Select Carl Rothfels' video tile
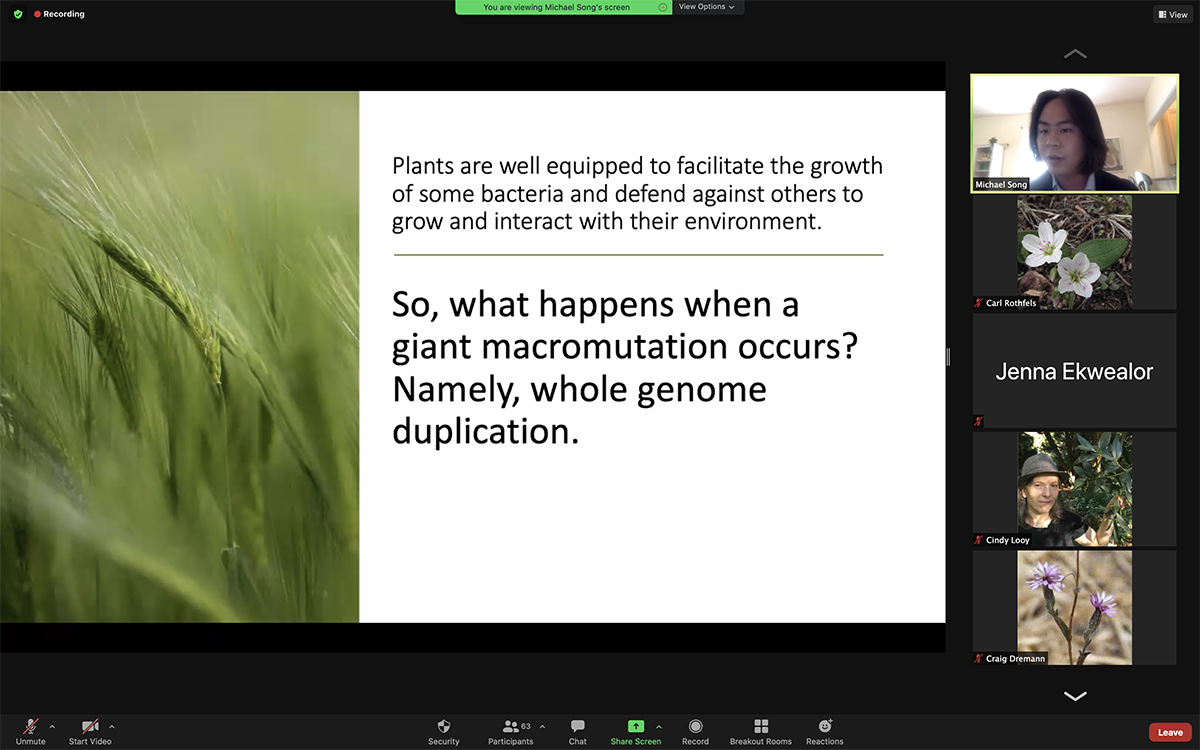1200x750 pixels. click(x=1075, y=252)
